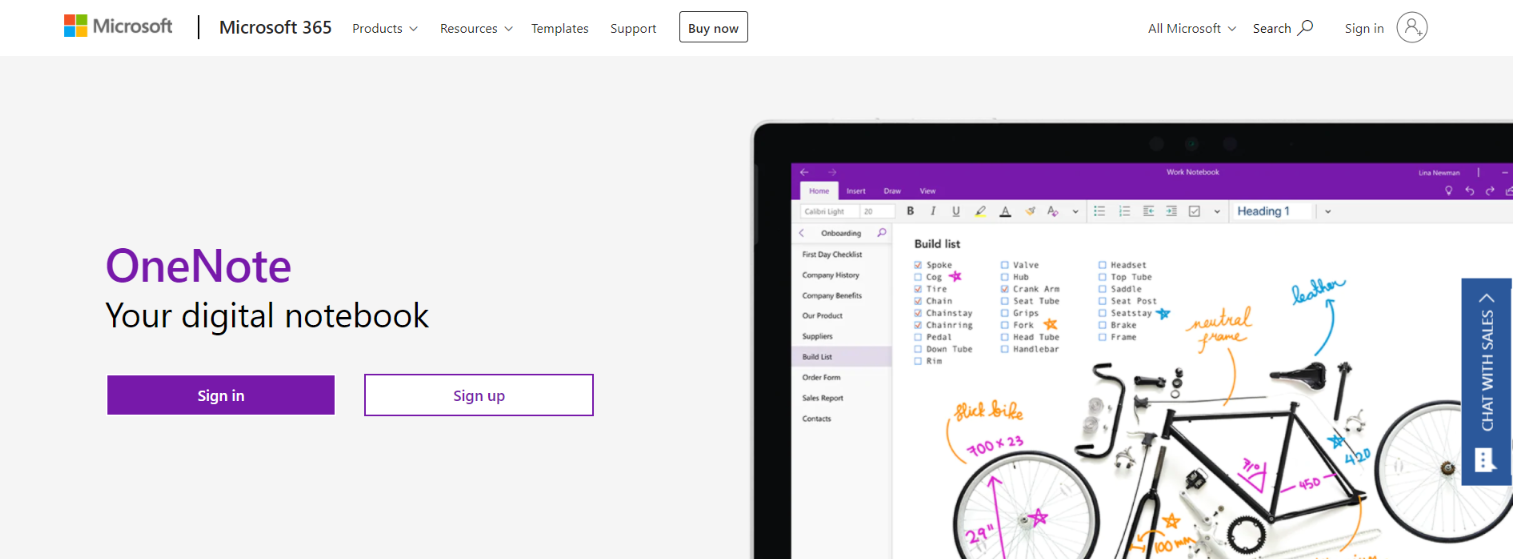Click the purple Sign in button
The image size is (1513, 559).
[x=221, y=395]
